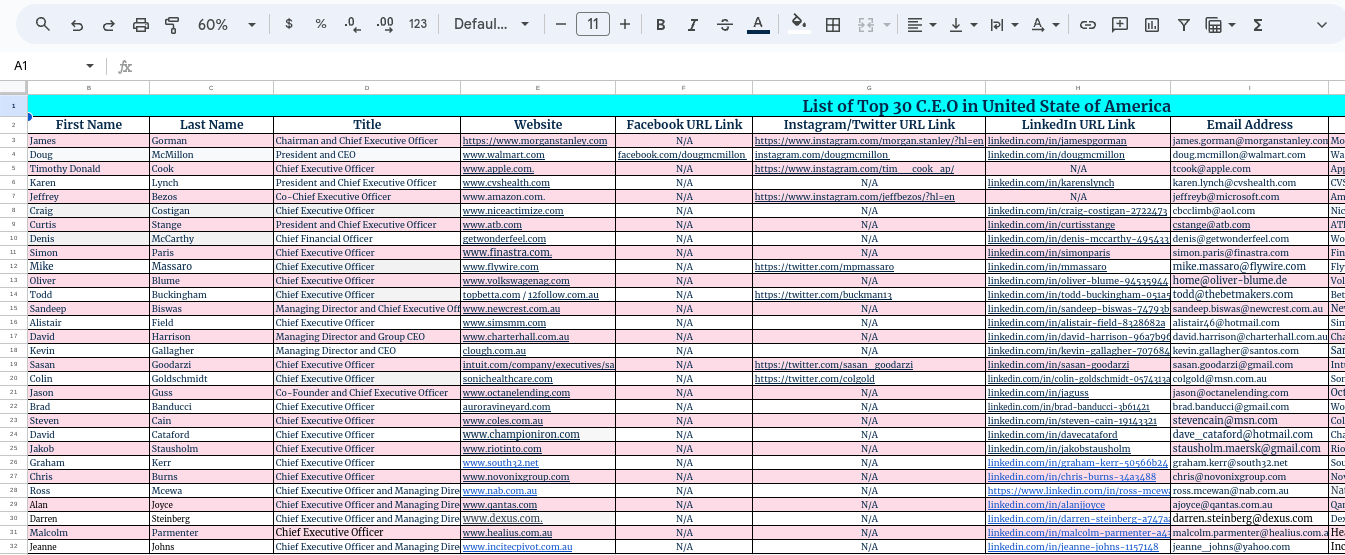Open the morganstanley.com website link
The image size is (1345, 555).
(x=535, y=141)
